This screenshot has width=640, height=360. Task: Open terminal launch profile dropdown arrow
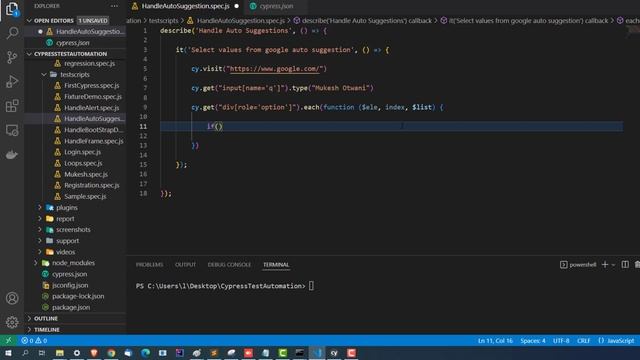click(x=613, y=265)
